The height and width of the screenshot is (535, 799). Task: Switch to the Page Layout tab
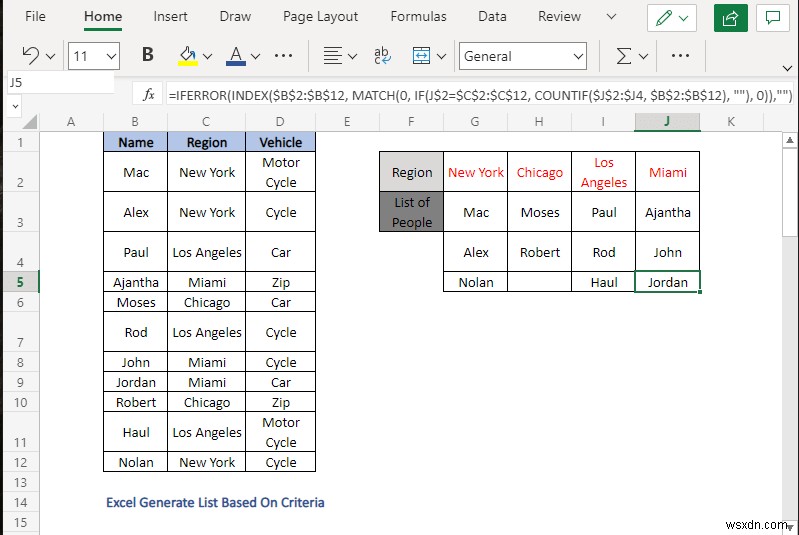pyautogui.click(x=321, y=16)
